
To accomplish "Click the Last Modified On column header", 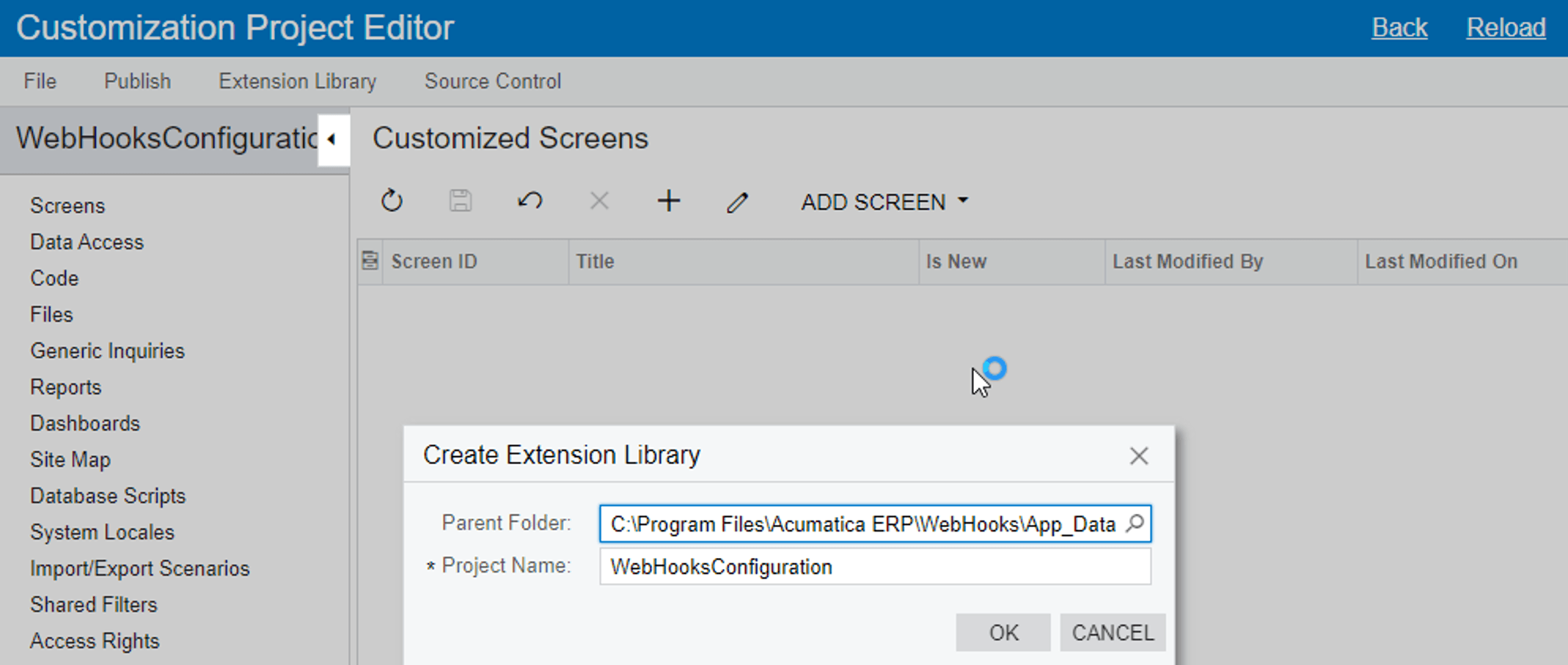I will (x=1462, y=262).
